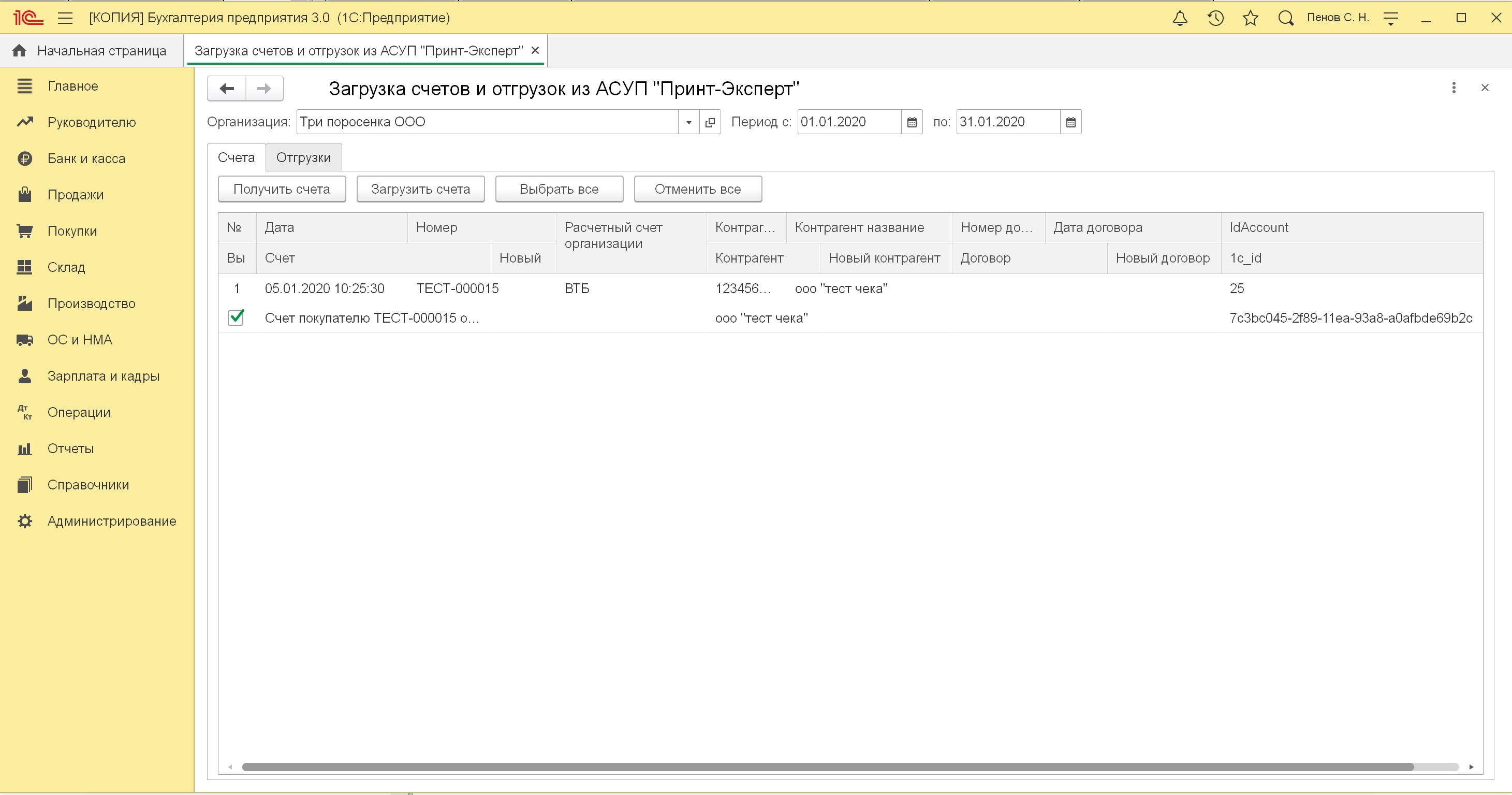Click IdAccount column header
This screenshot has width=1512, height=795.
coord(1352,228)
